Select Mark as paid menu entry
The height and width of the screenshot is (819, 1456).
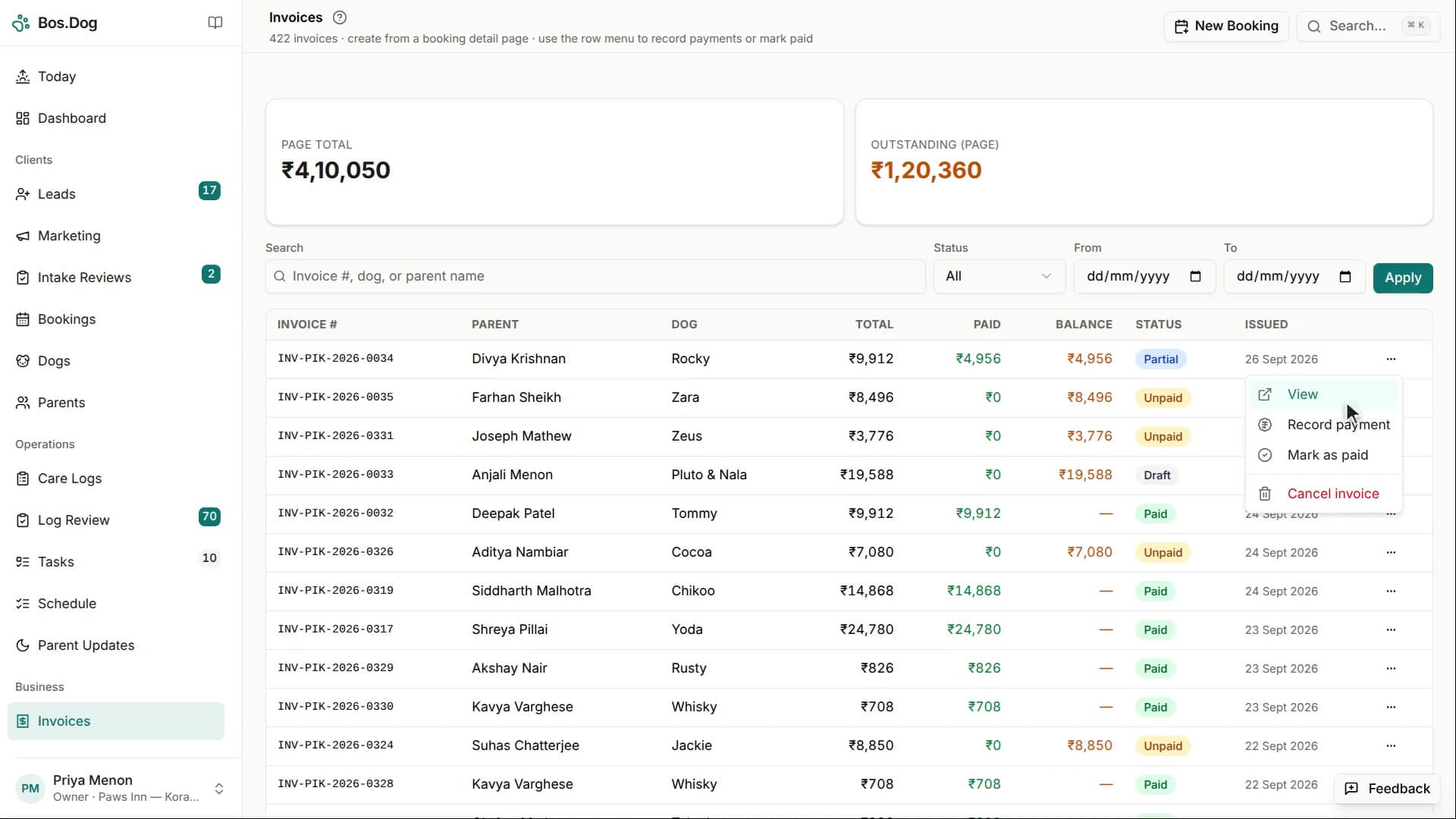click(1323, 455)
